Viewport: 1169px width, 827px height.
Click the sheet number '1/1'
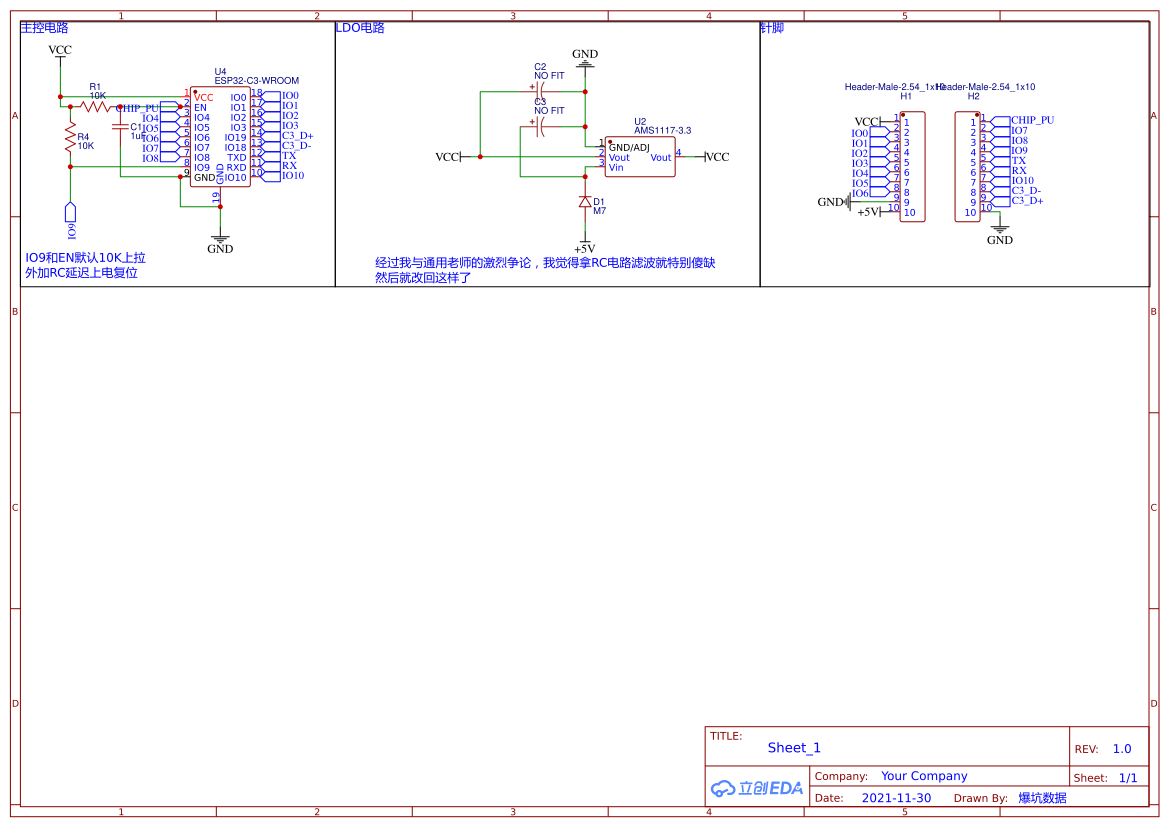tap(1128, 778)
